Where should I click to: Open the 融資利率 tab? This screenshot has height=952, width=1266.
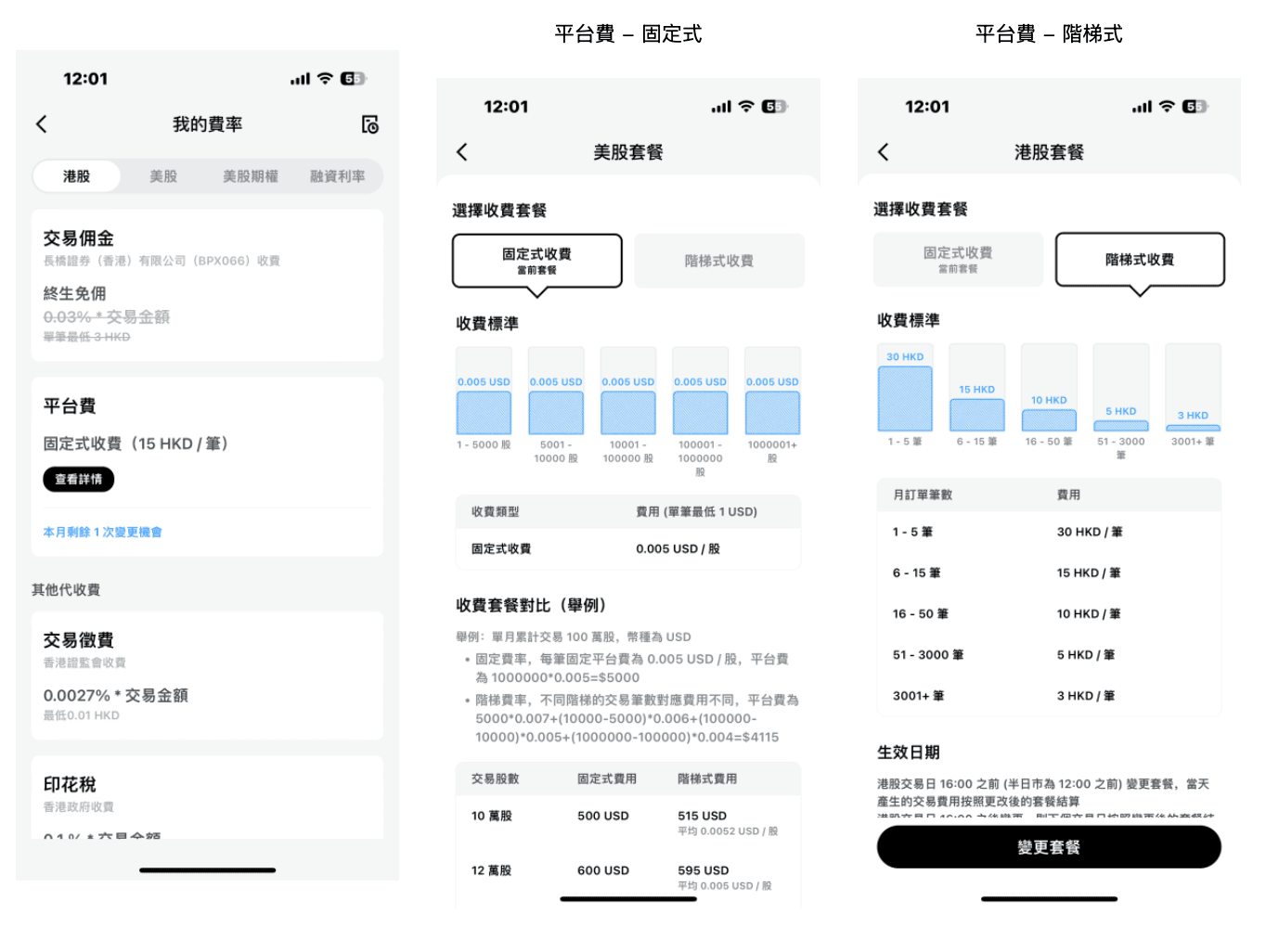pyautogui.click(x=337, y=176)
